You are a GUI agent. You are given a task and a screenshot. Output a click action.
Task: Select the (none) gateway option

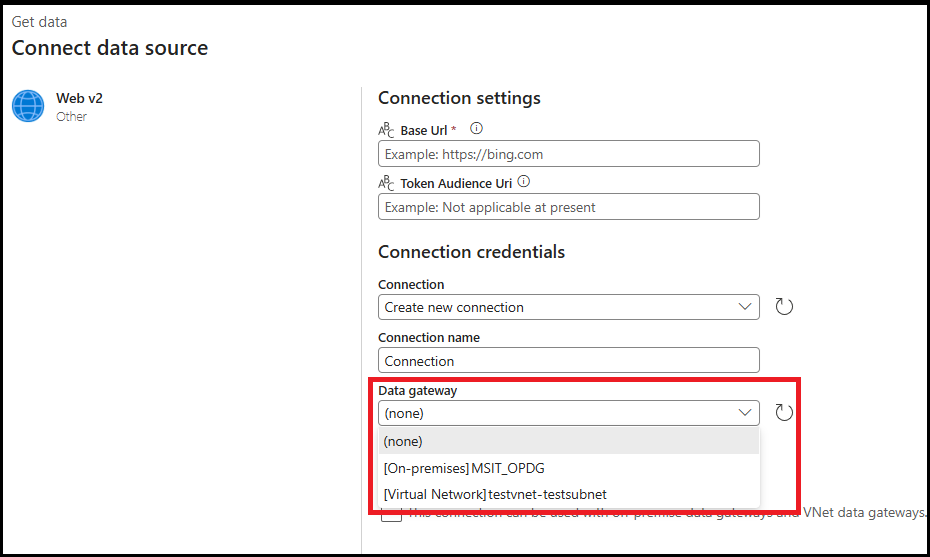pos(569,441)
